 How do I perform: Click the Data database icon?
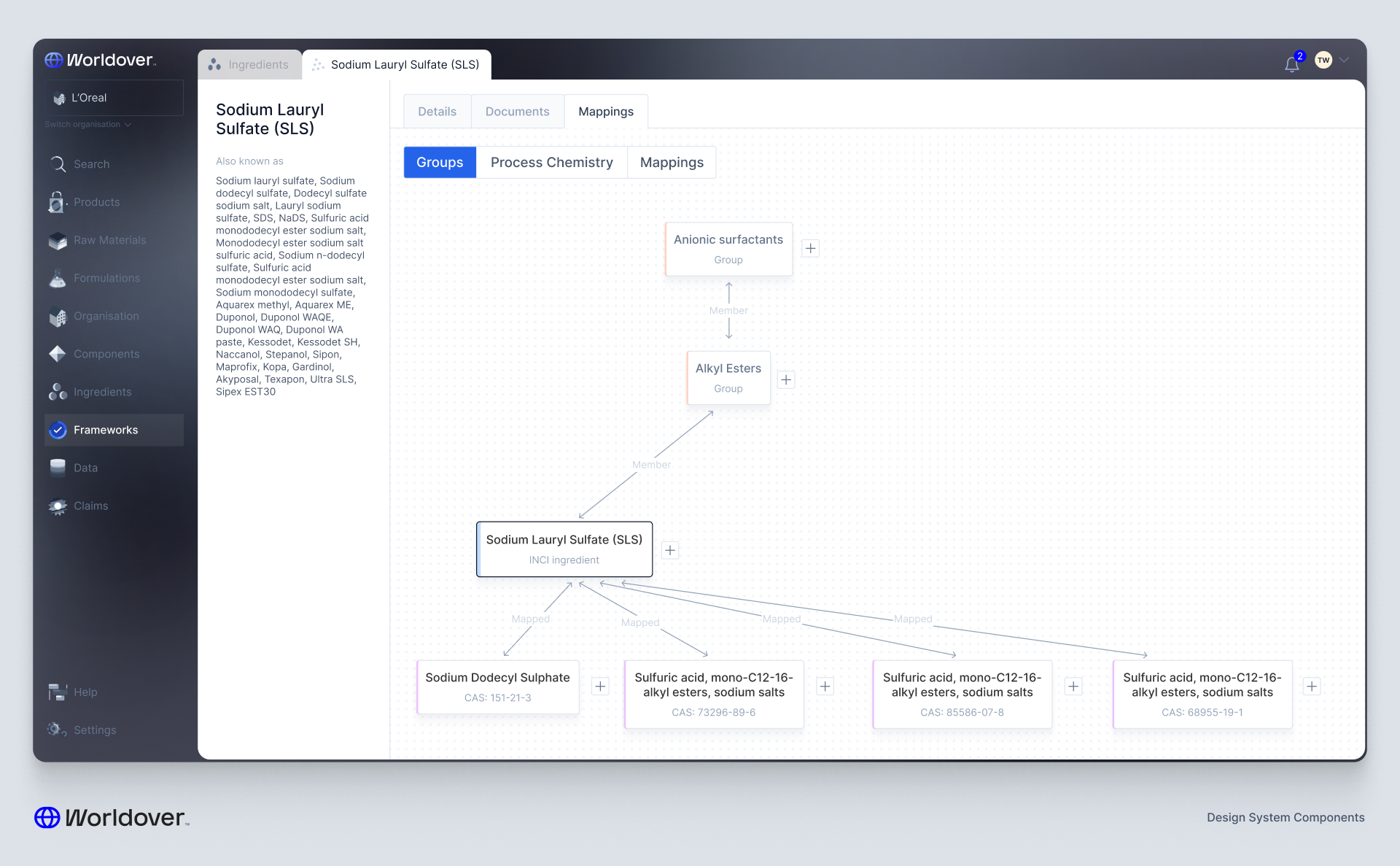coord(58,468)
